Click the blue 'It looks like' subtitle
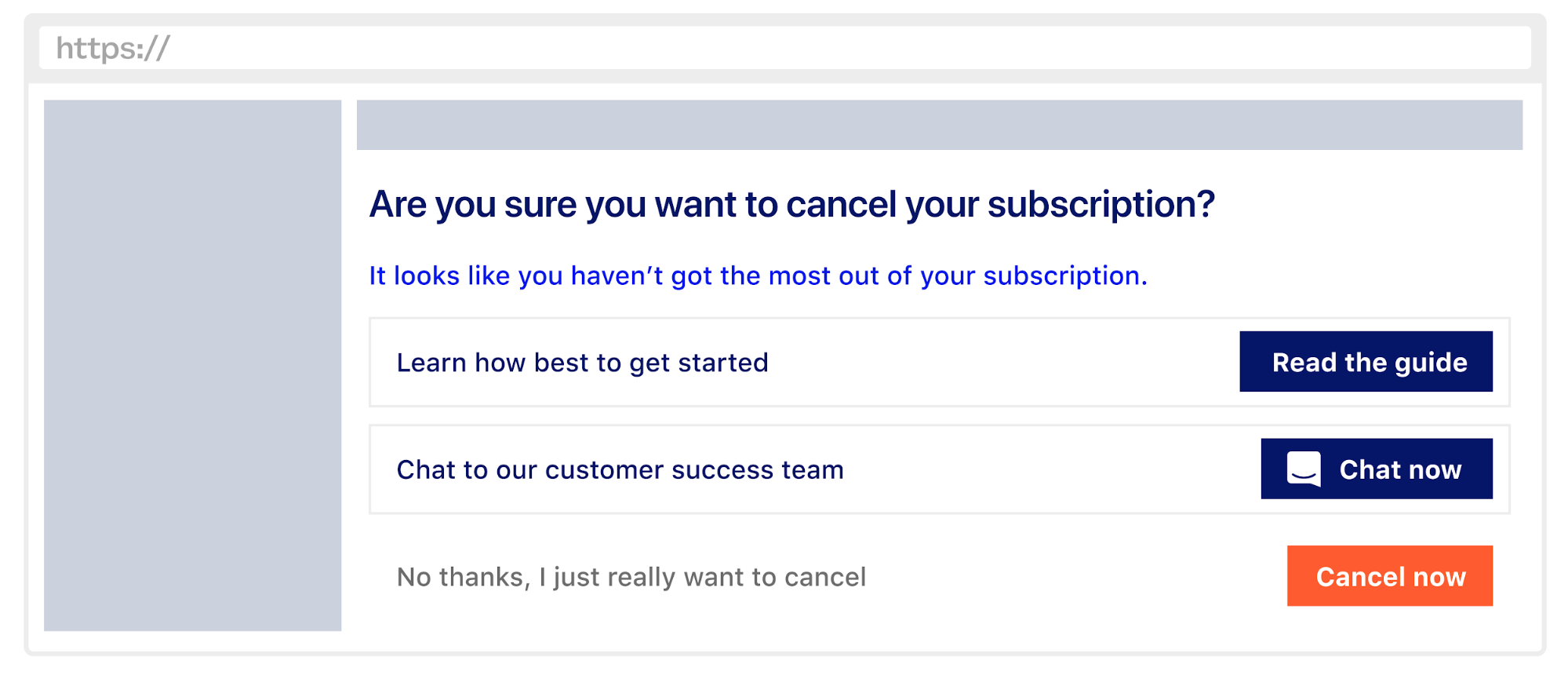 pos(757,275)
